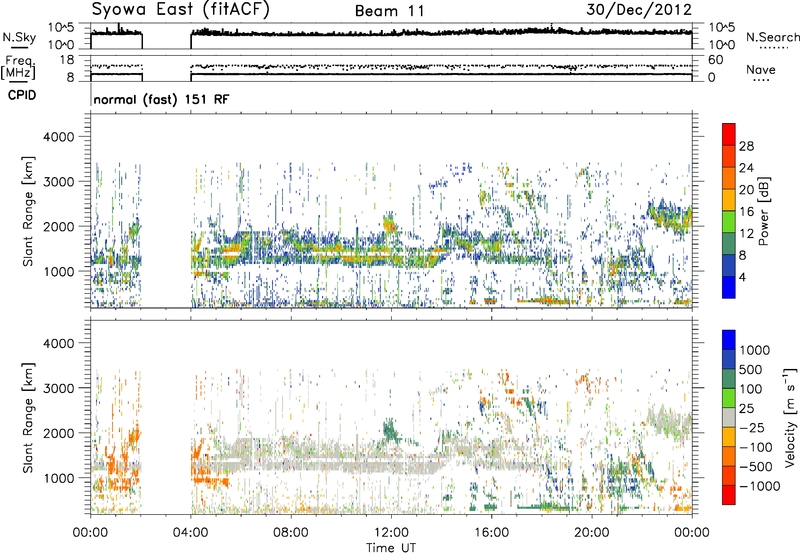800x554 pixels.
Task: Click 'normal (fast) 151 RF' text
Action: pos(161,99)
